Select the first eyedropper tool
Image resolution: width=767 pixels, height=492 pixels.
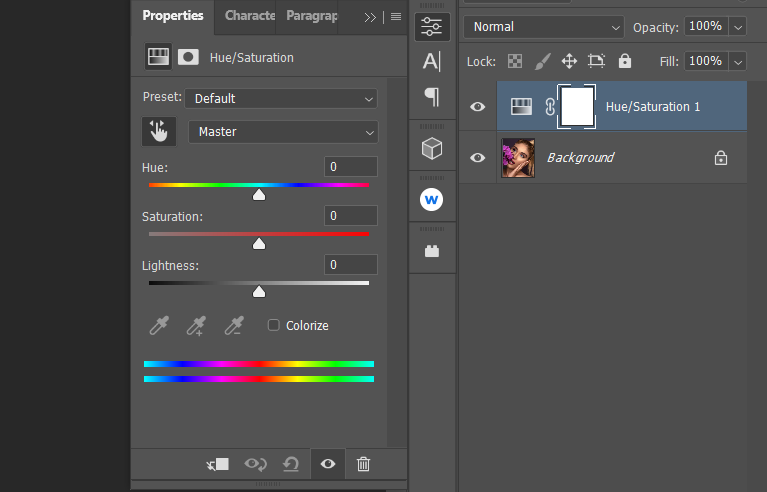point(159,325)
